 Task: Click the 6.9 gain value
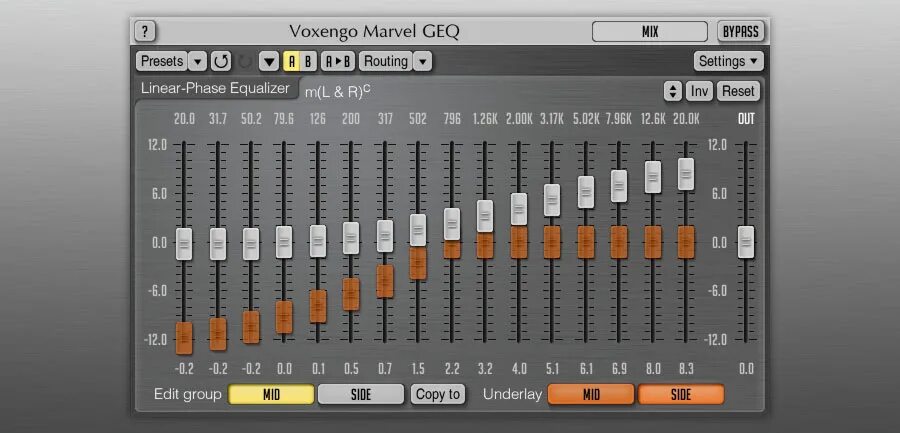coord(619,369)
